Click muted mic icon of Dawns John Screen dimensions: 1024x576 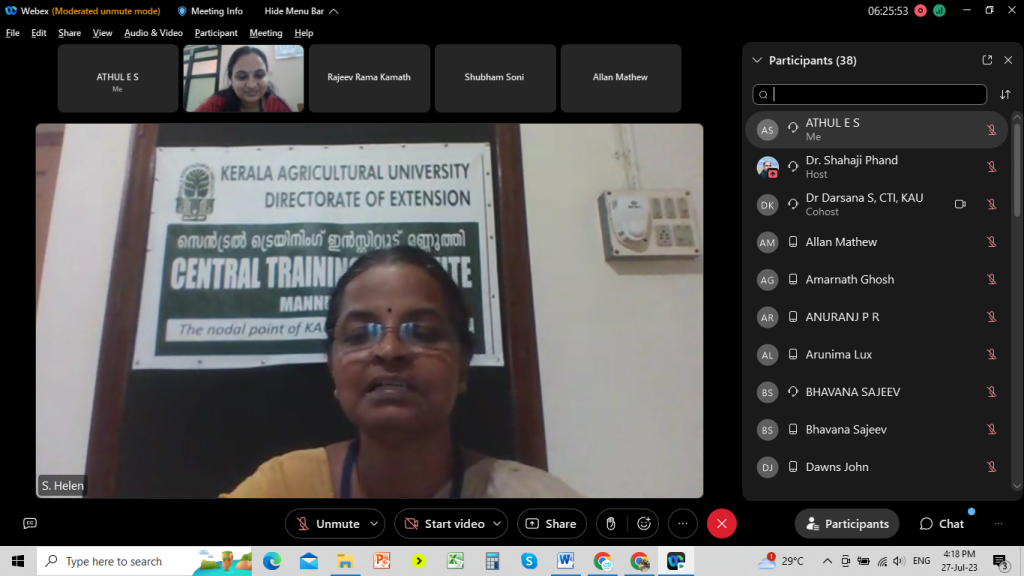(991, 467)
